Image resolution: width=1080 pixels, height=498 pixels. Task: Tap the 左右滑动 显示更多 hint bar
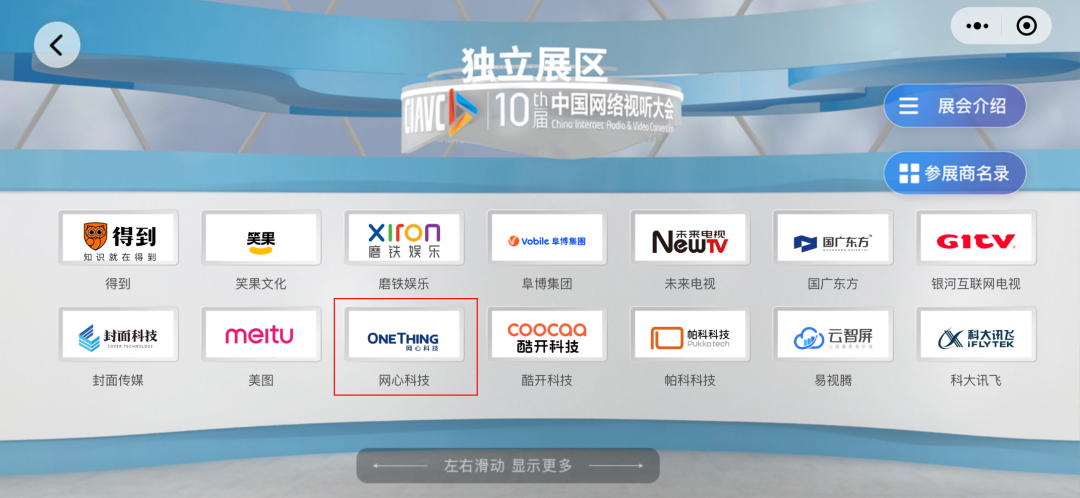pyautogui.click(x=508, y=466)
